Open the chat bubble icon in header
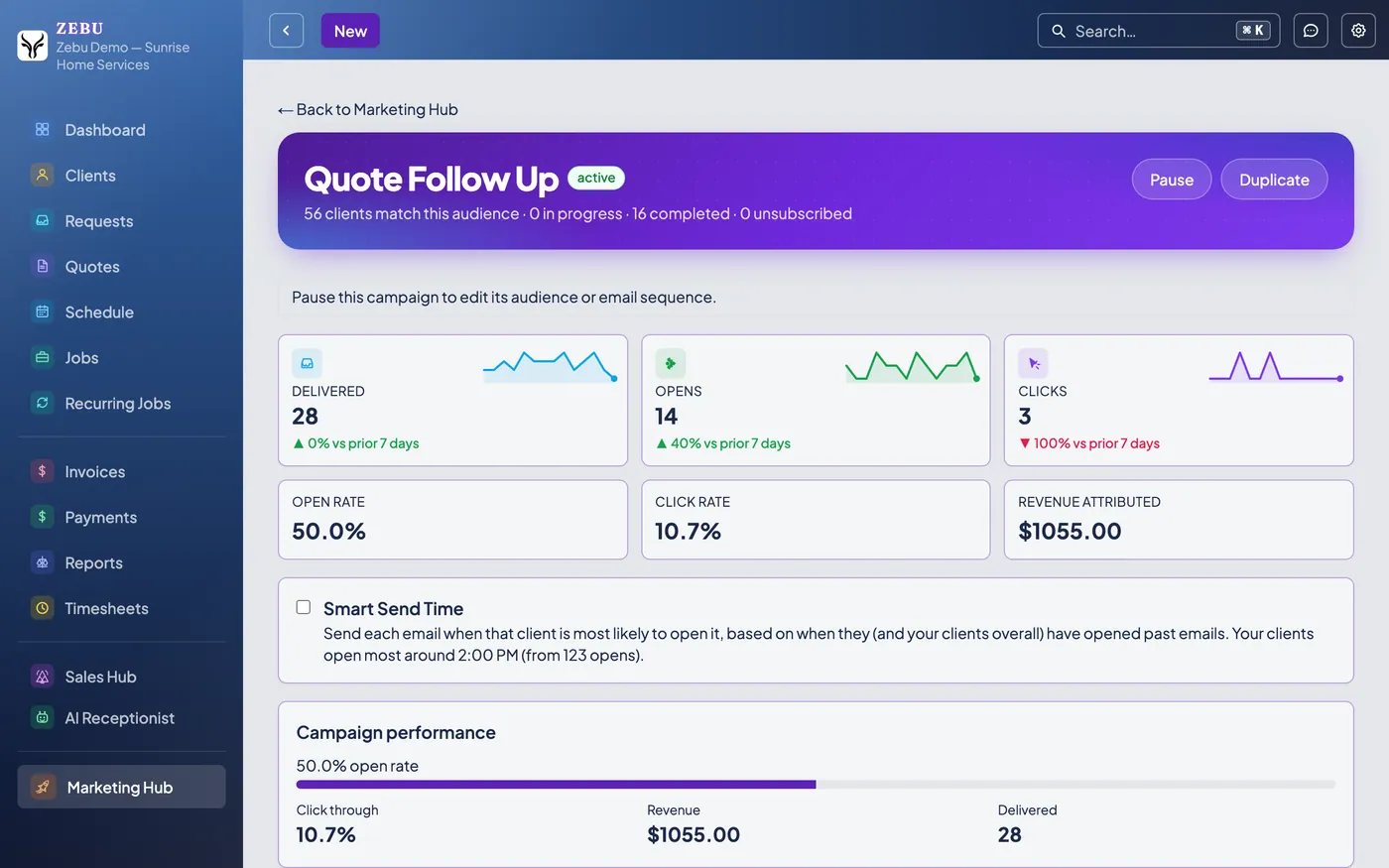Screen dimensions: 1389x868 [x=1311, y=31]
